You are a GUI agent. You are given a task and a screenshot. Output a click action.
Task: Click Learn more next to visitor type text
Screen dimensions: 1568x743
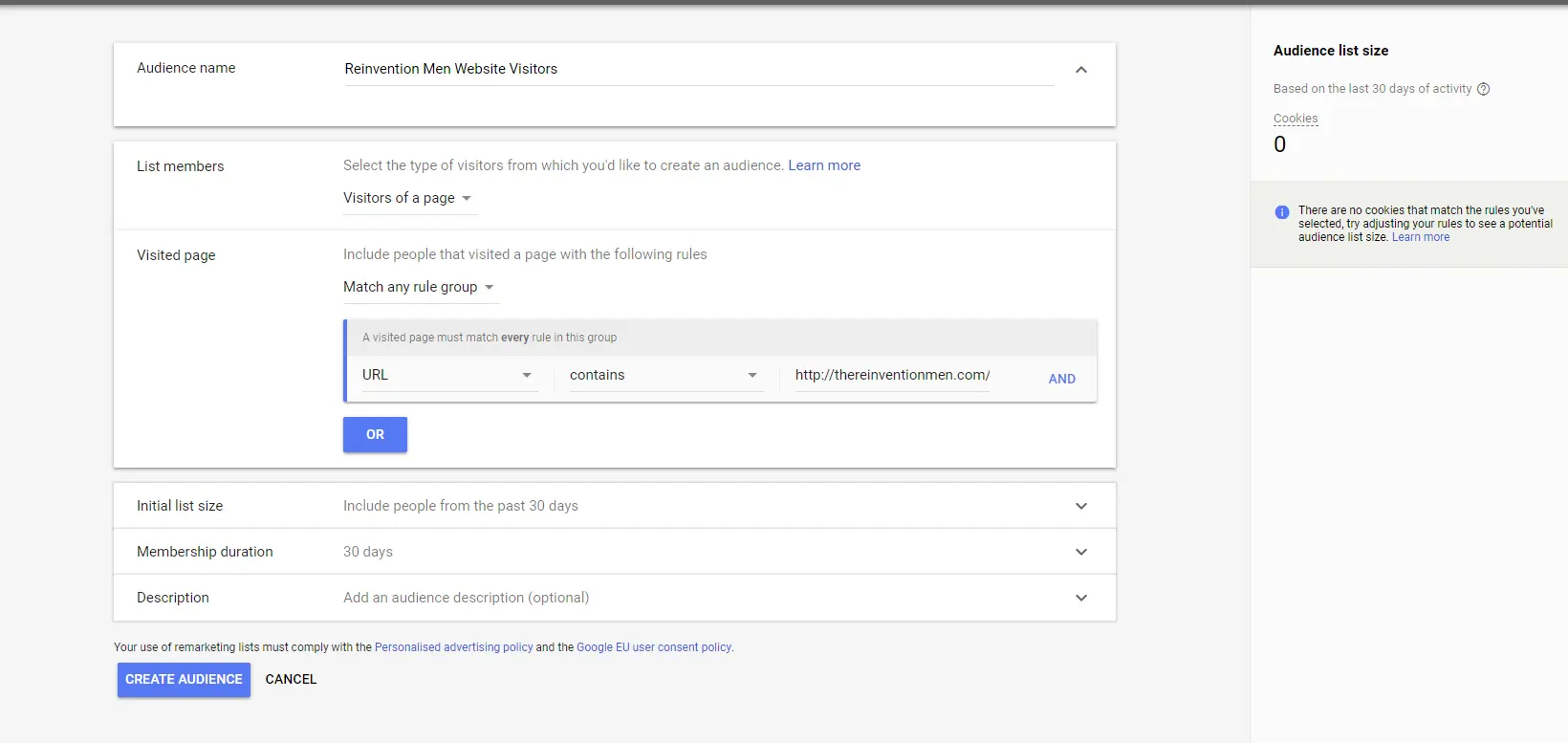[823, 165]
